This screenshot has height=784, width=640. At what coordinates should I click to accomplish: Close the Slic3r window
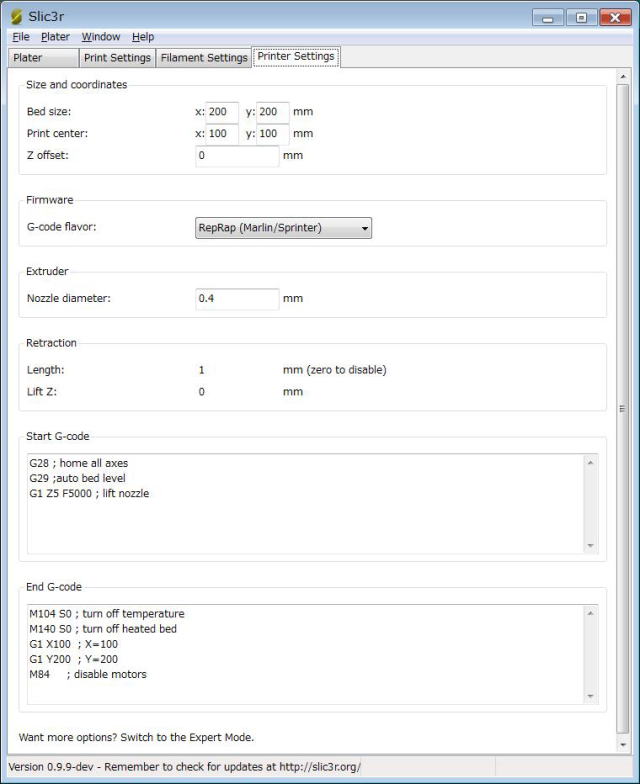616,18
